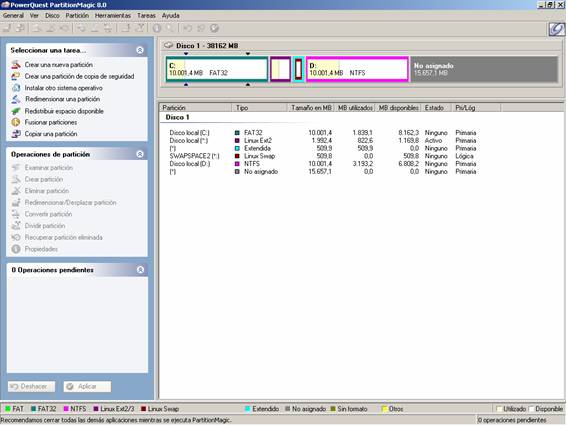This screenshot has height=425, width=566.
Task: Select the dark red Linux Swap partition block
Action: [298, 69]
